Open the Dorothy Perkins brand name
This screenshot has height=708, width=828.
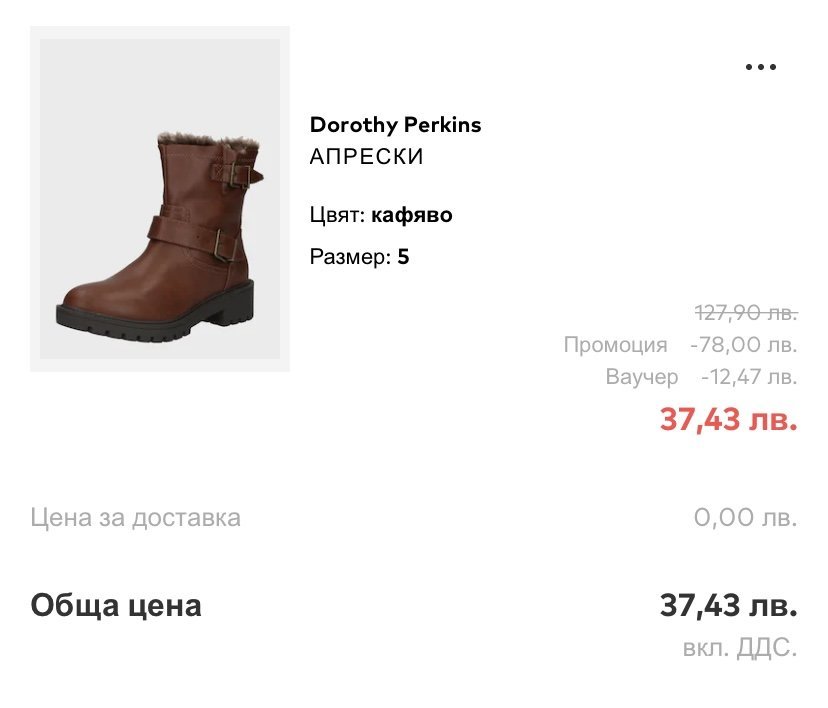(x=395, y=125)
